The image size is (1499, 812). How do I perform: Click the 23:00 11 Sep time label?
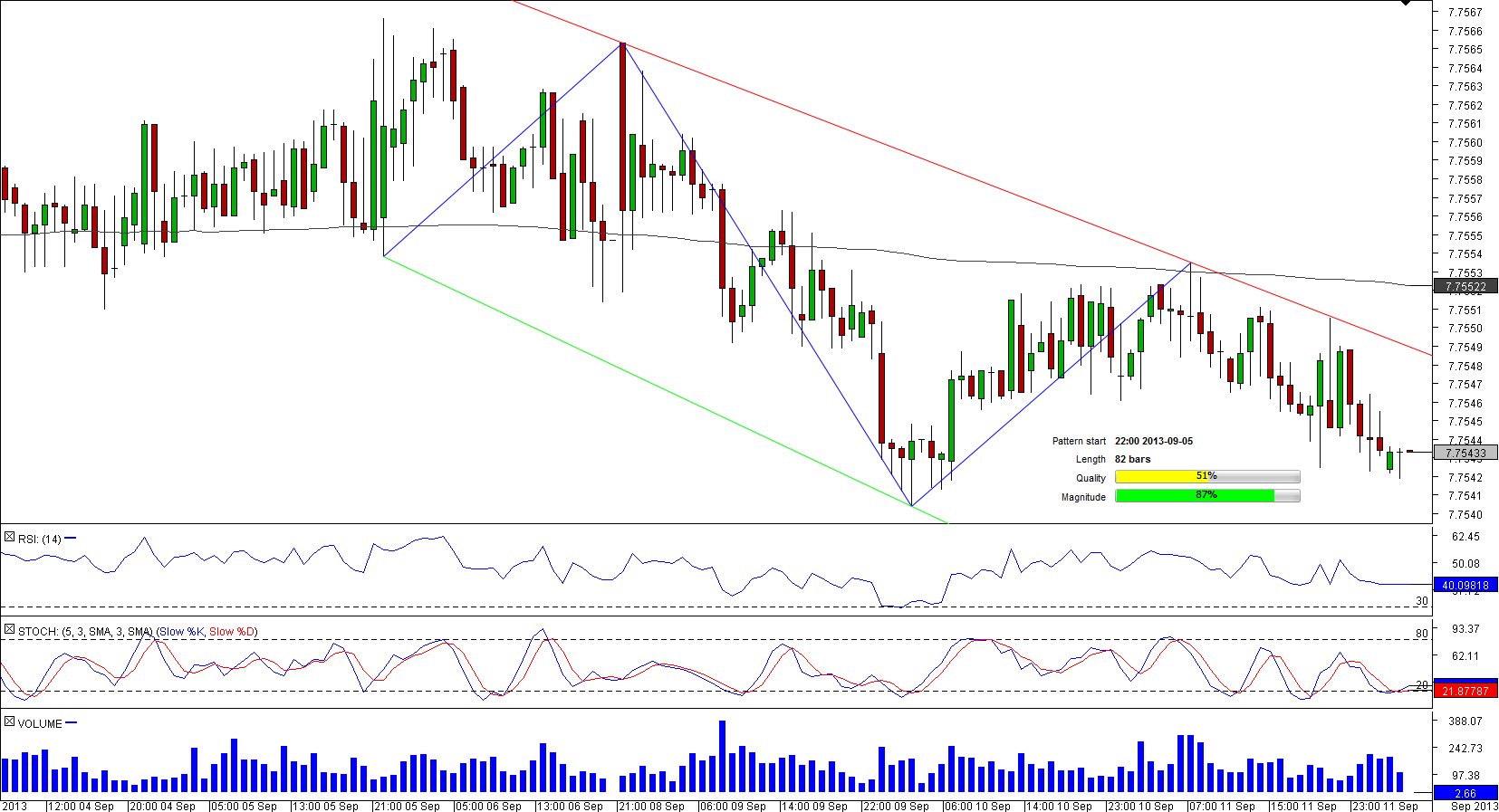click(x=1385, y=807)
